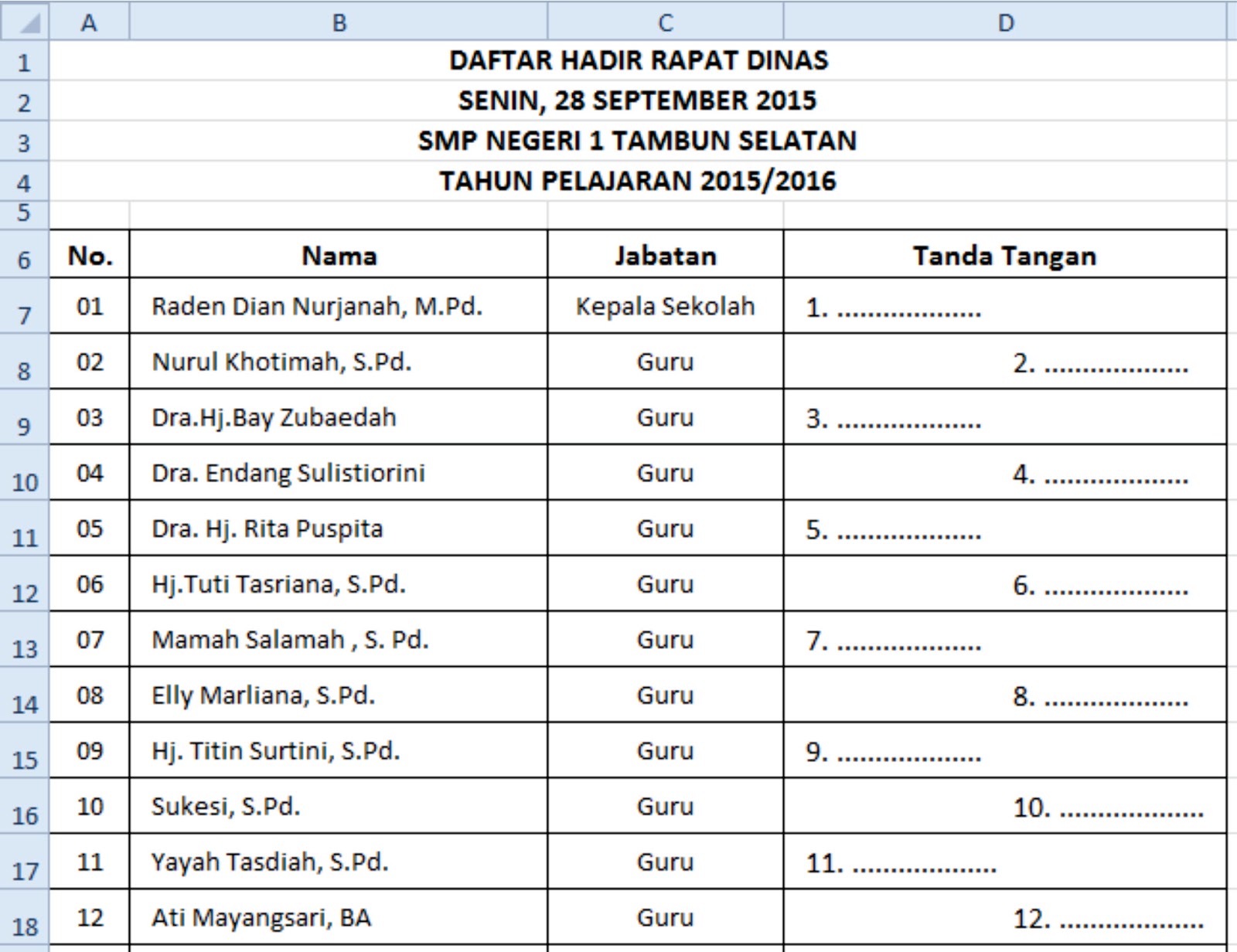The height and width of the screenshot is (952, 1237).
Task: Click the cell "SENIN, 28 SEPTEMBER 2015"
Action: tap(639, 100)
